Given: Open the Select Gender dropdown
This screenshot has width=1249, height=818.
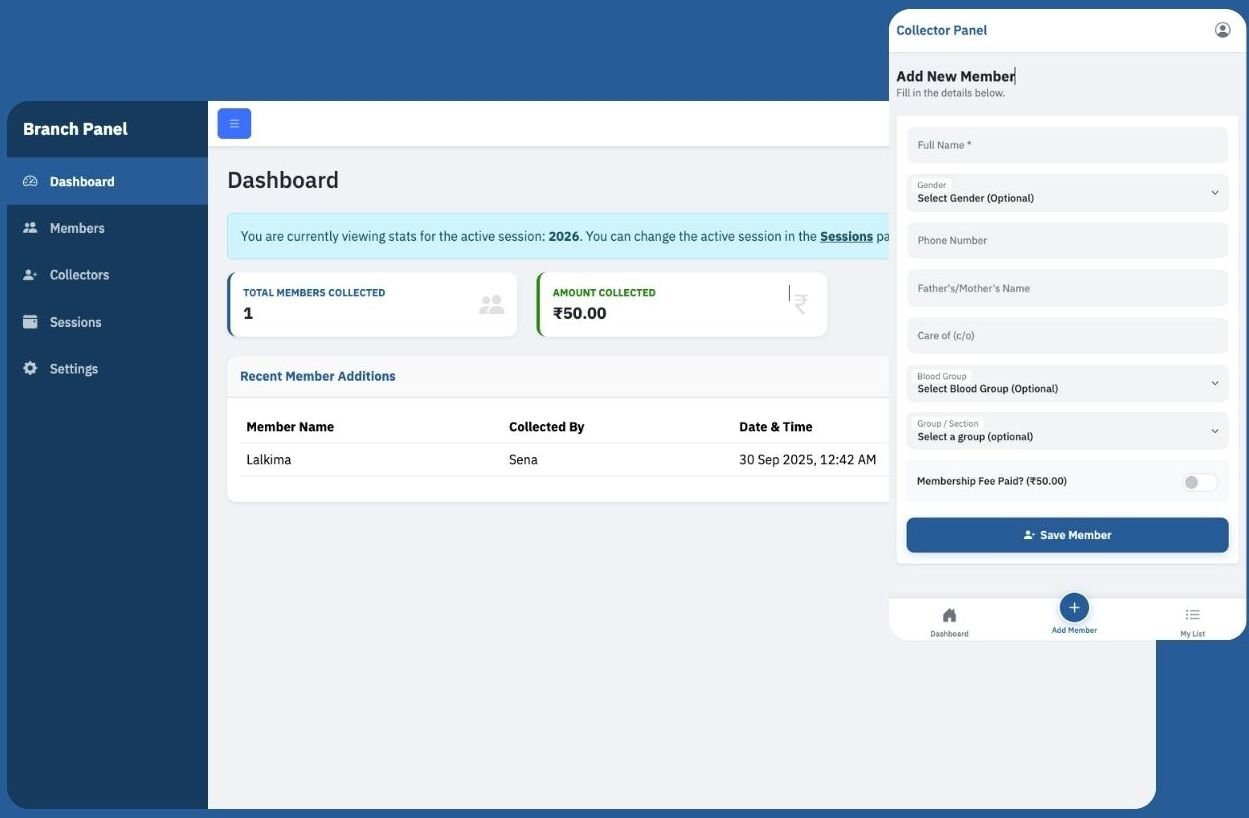Looking at the screenshot, I should tap(1067, 192).
